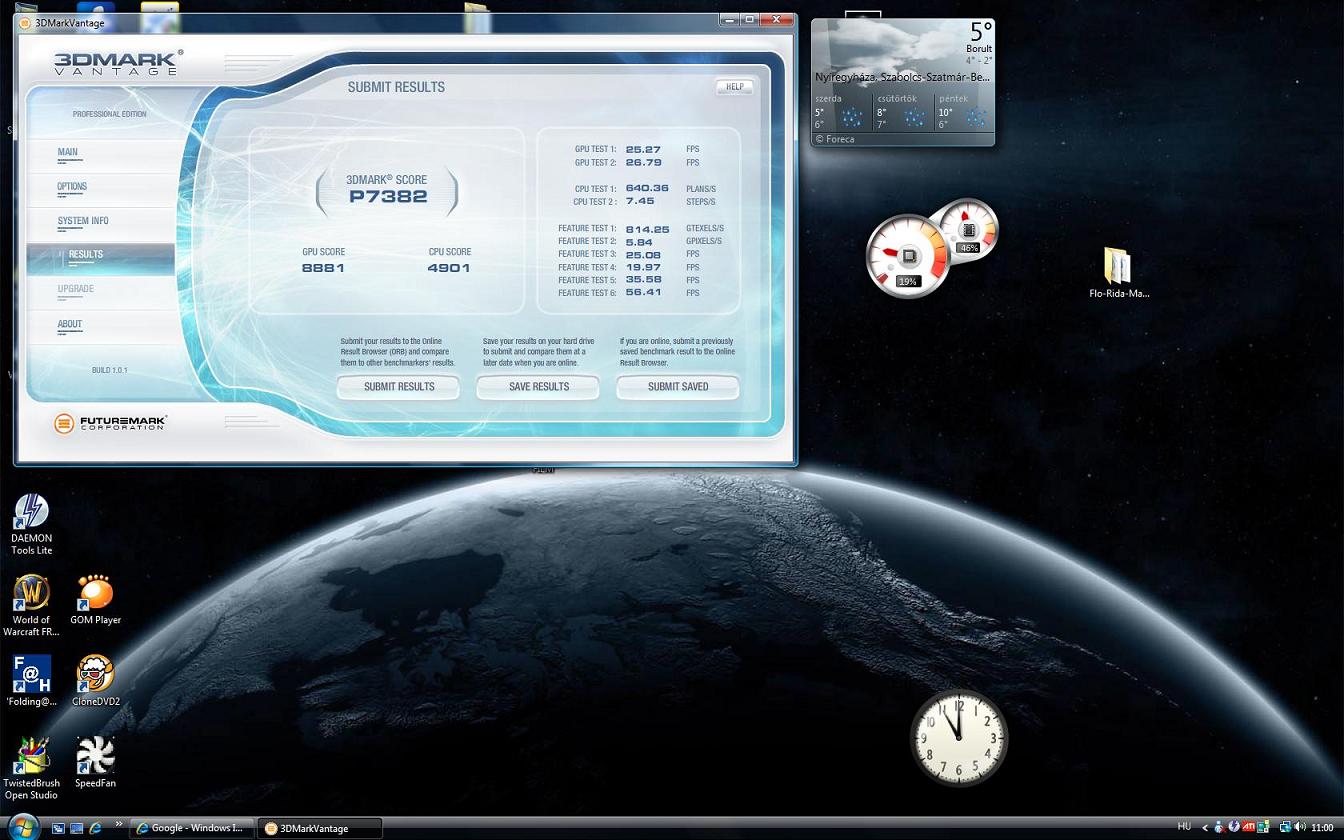Expand quick launch overflow chevron
This screenshot has width=1344, height=840.
pyautogui.click(x=119, y=825)
